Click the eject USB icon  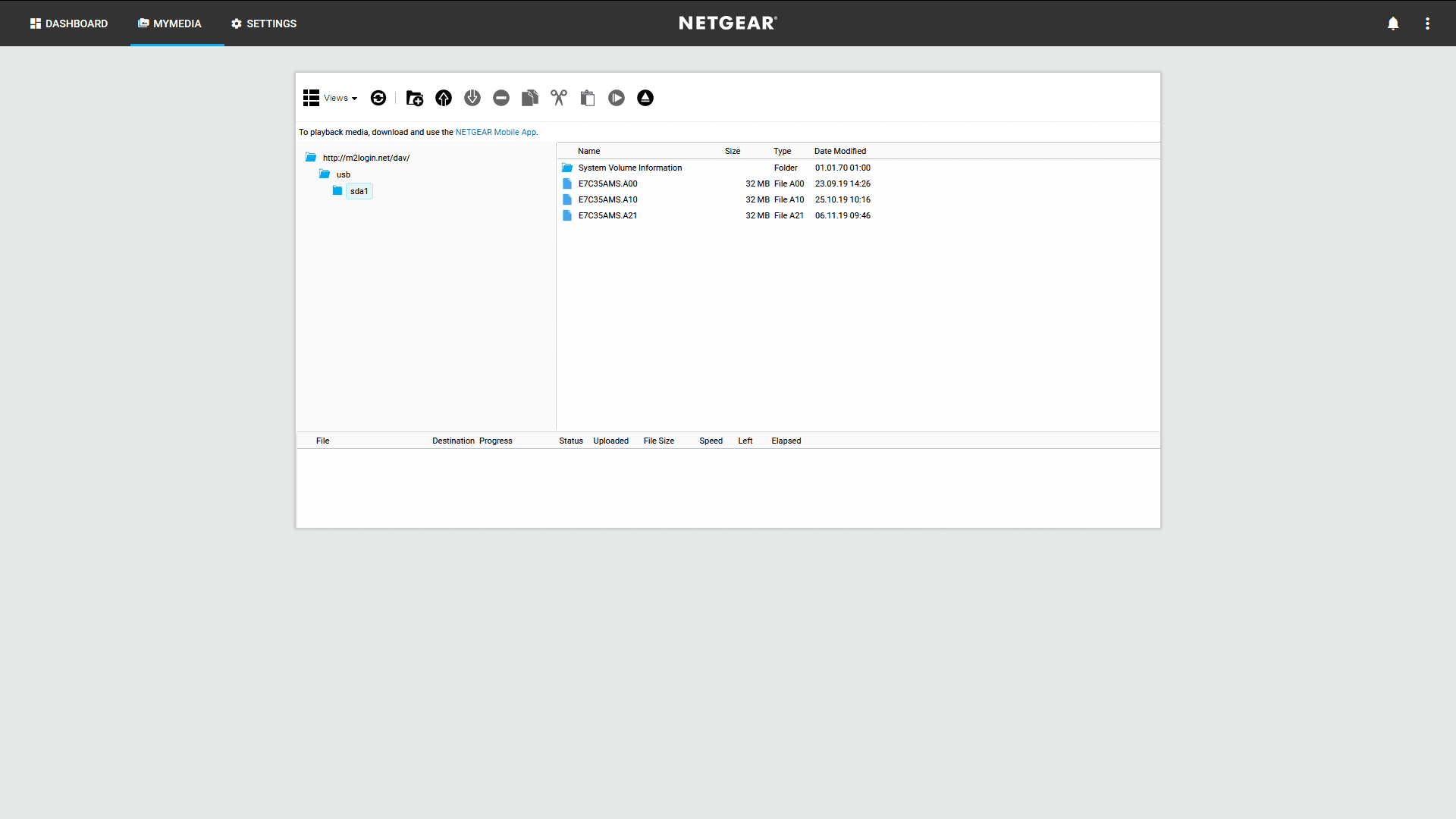645,98
